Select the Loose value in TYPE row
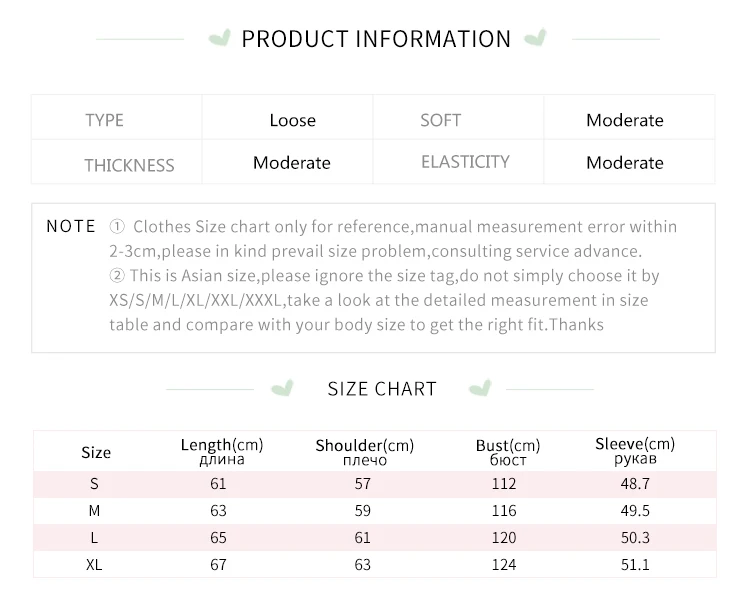 [x=292, y=120]
